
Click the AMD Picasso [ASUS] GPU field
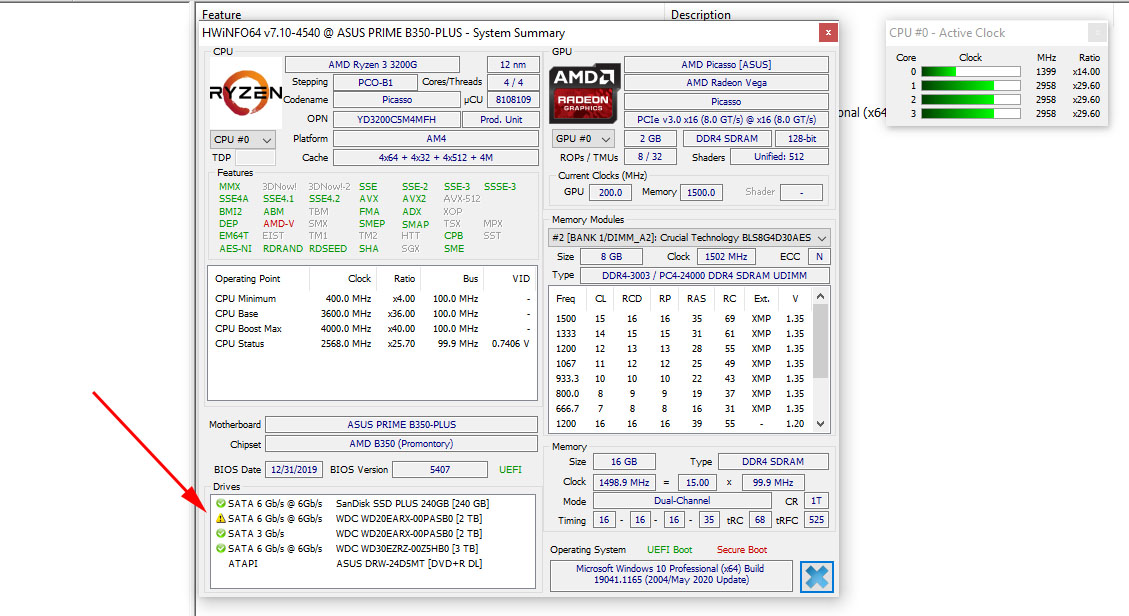point(727,65)
